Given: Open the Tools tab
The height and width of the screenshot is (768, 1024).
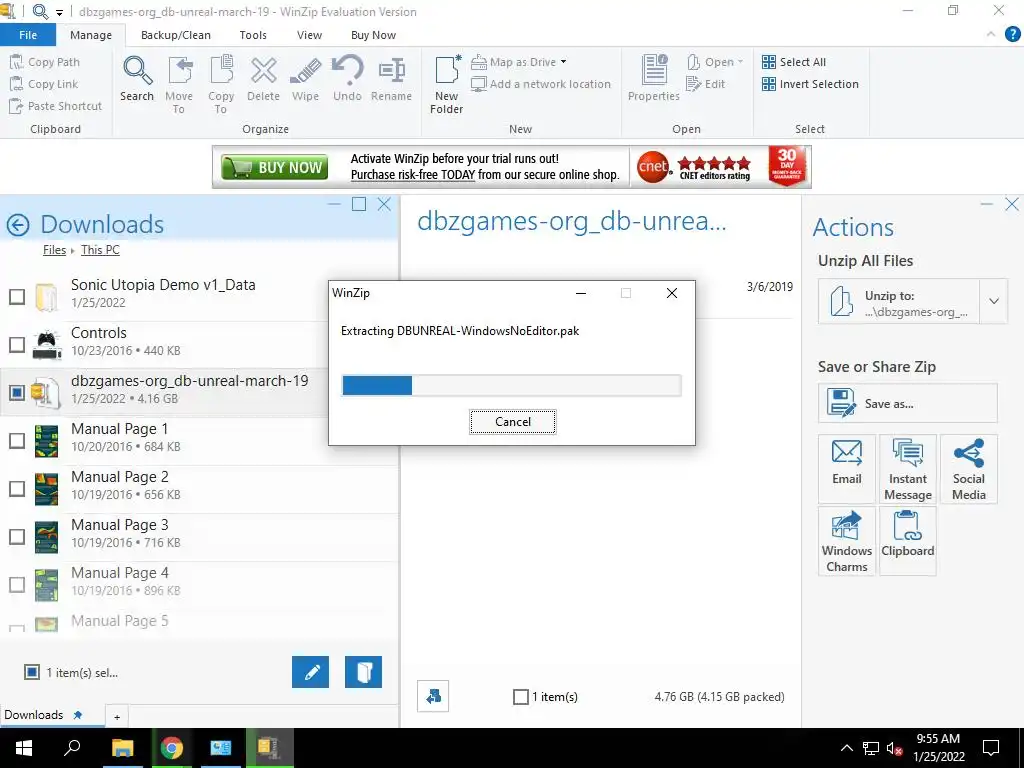Looking at the screenshot, I should [253, 35].
